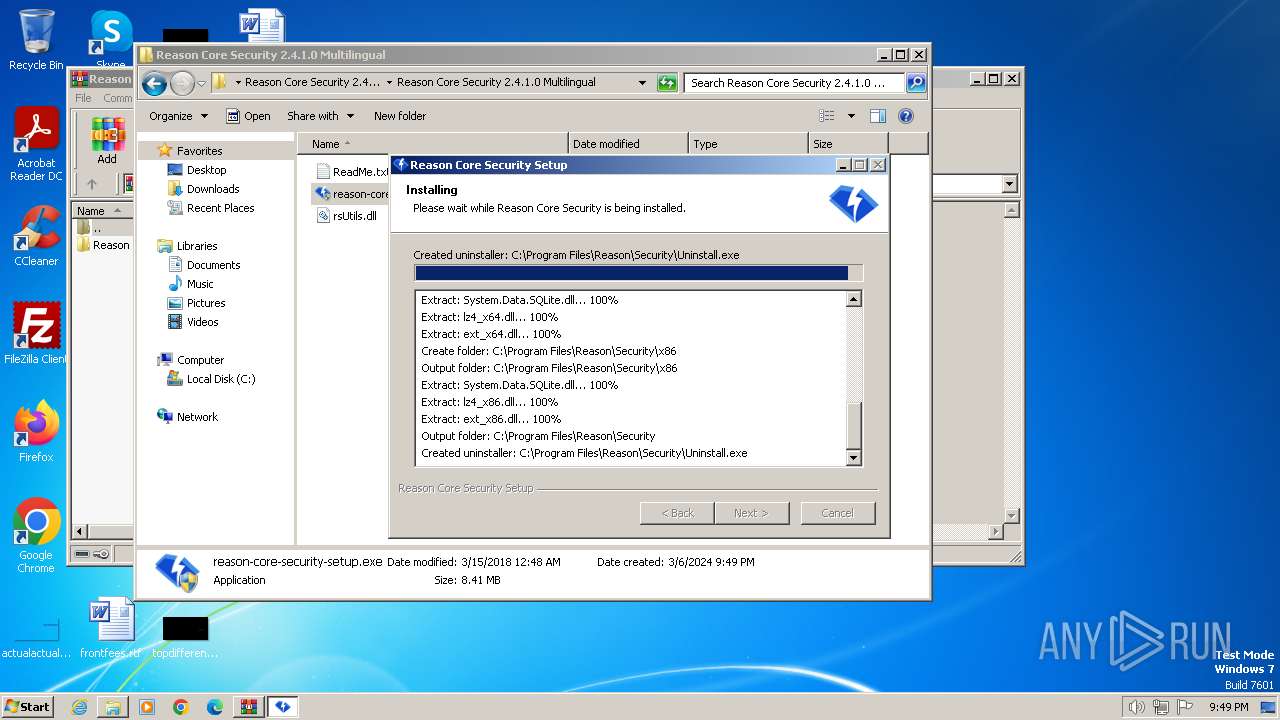
Task: Click the WinRAR up-one-level arrow
Action: point(92,184)
